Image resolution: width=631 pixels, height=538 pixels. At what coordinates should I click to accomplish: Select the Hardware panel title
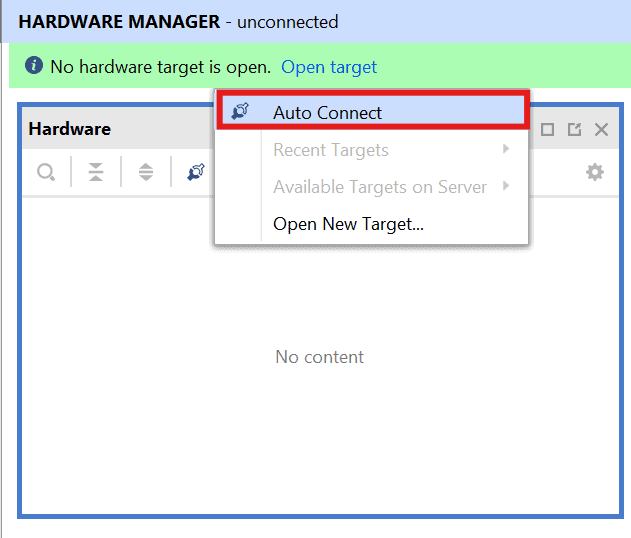(x=69, y=129)
